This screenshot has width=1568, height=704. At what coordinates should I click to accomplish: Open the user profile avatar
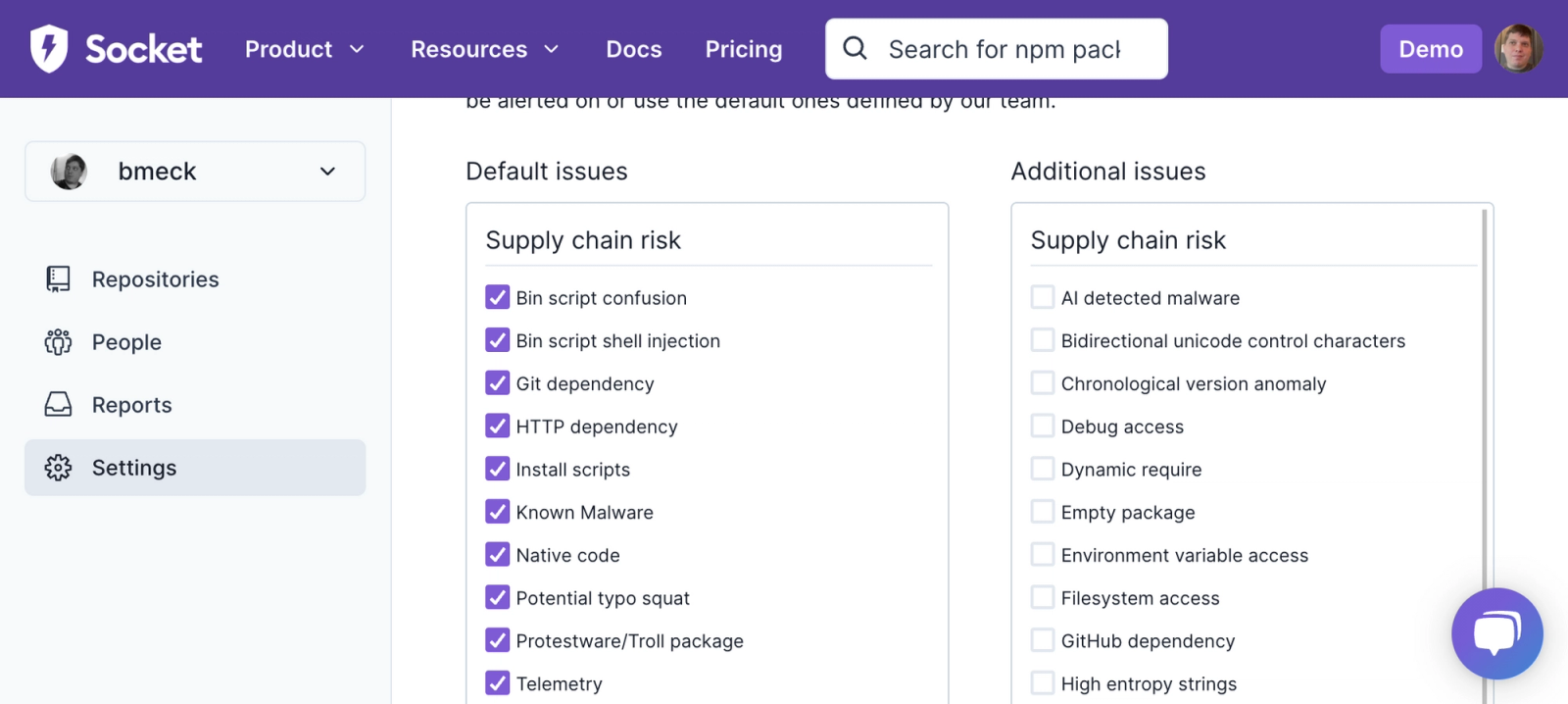(x=1518, y=49)
